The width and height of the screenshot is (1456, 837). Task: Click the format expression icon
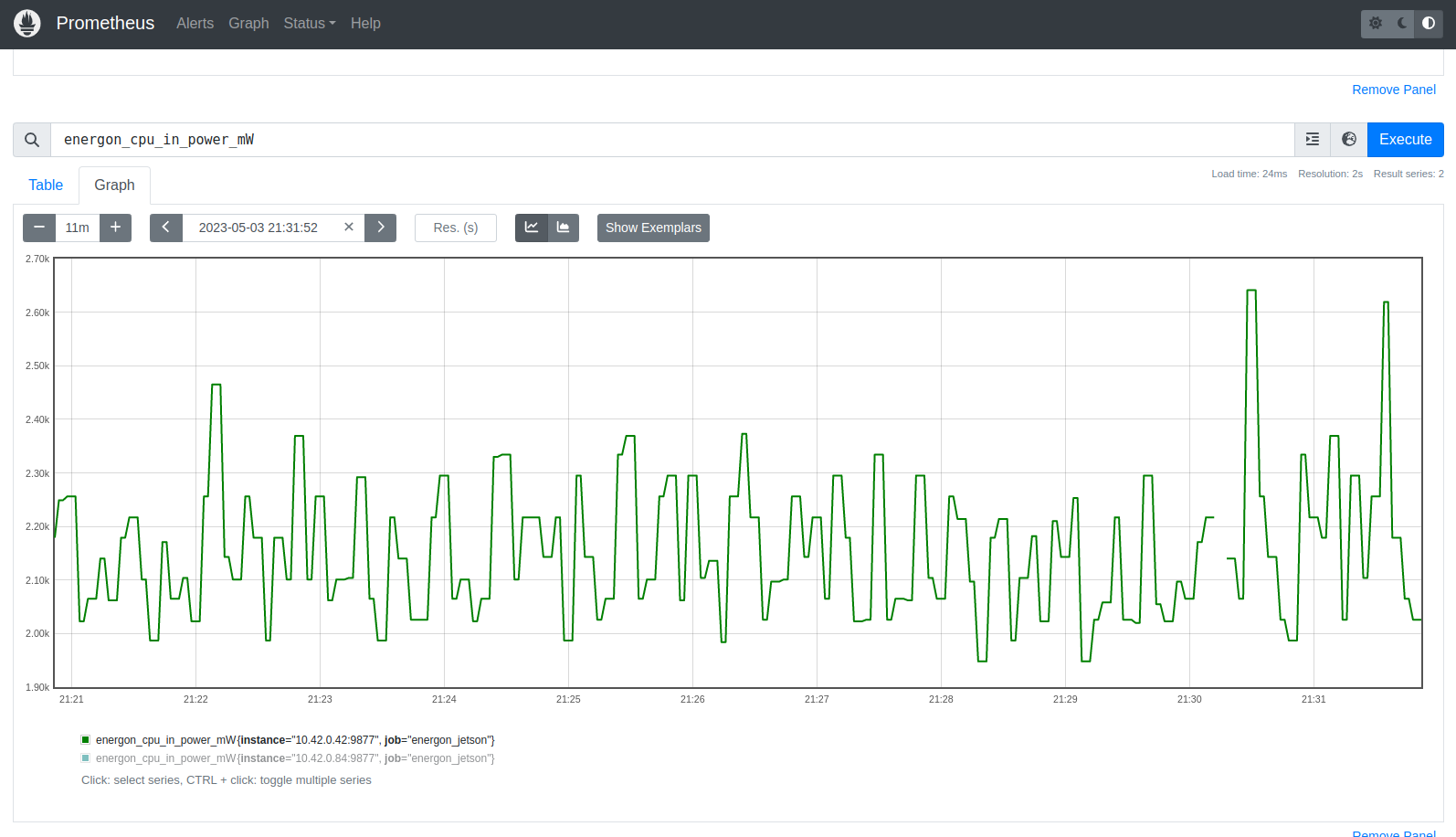coord(1313,140)
